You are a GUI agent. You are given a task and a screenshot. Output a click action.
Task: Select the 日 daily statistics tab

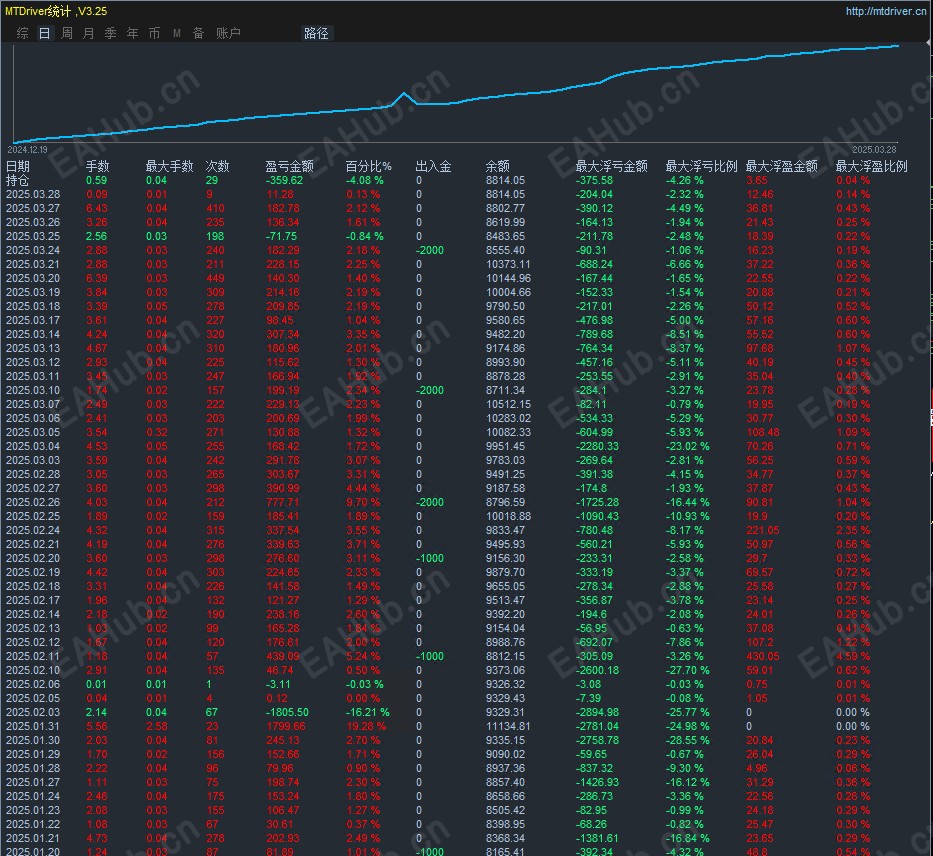(x=44, y=33)
